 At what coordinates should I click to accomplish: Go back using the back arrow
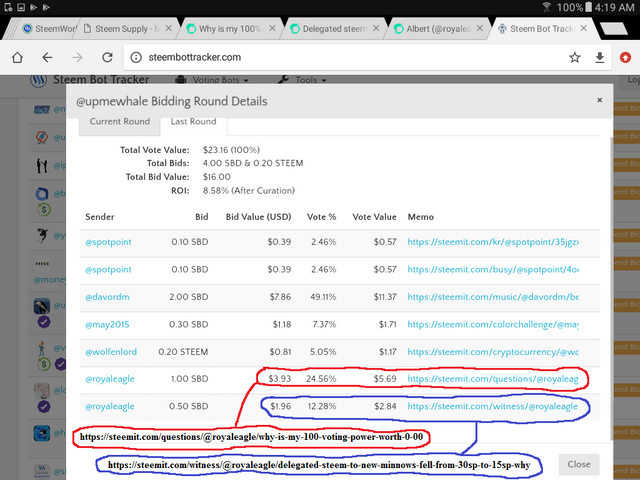47,57
